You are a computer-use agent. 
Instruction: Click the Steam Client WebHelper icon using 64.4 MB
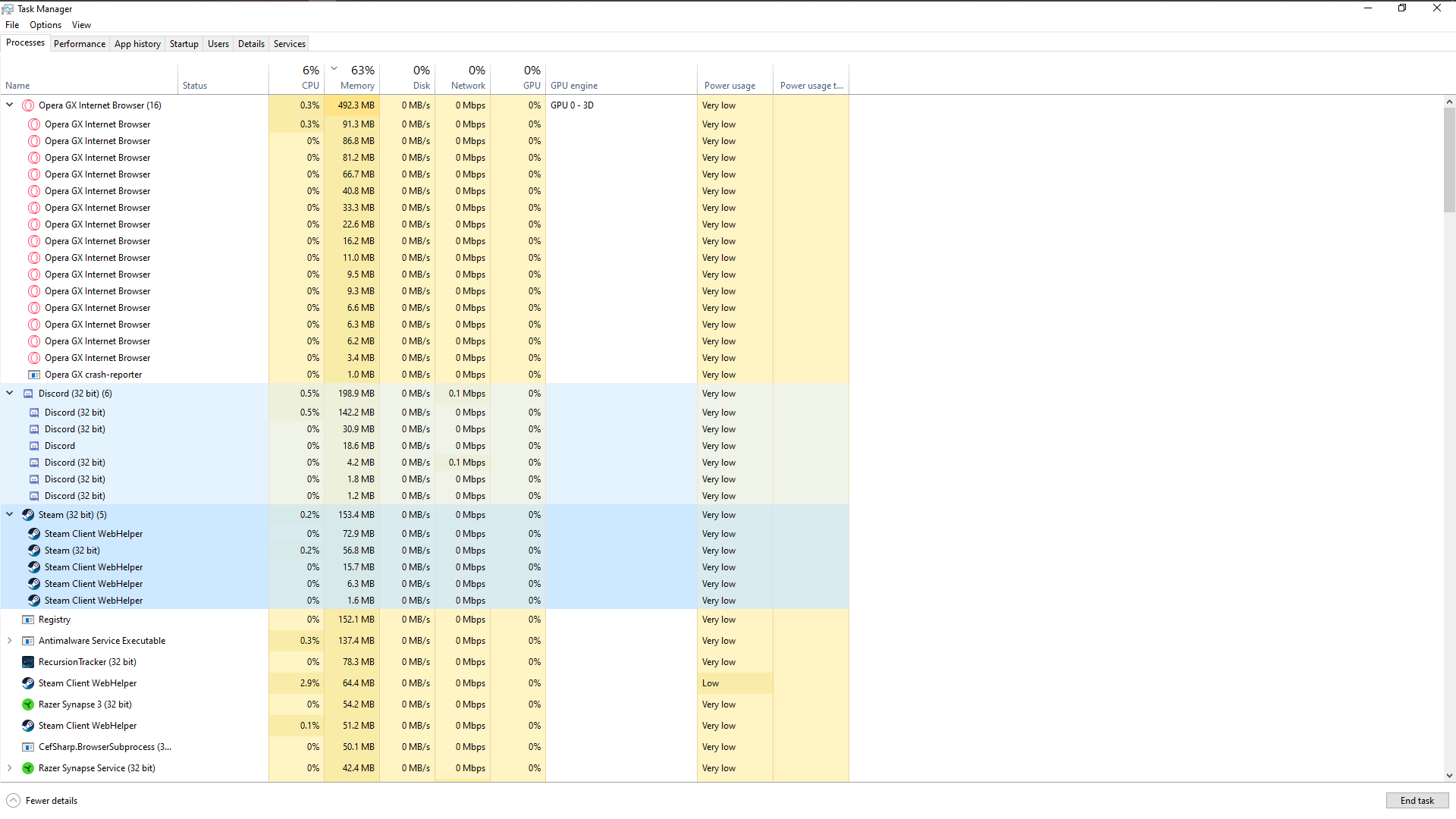(28, 683)
